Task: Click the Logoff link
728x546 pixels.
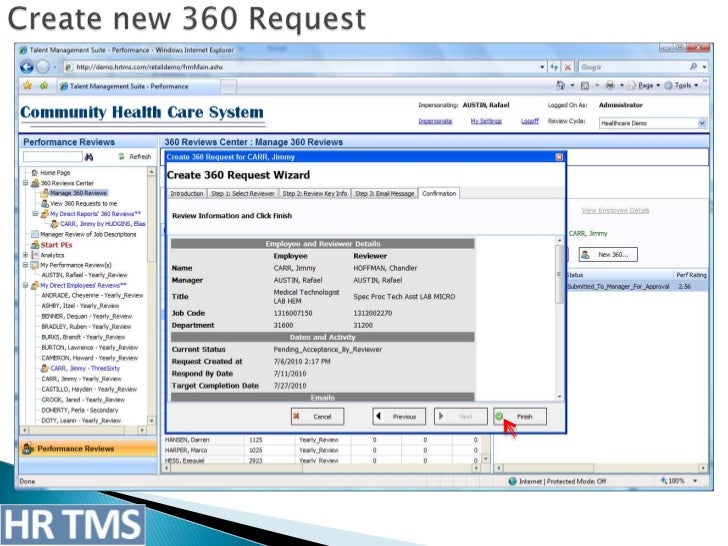Action: pyautogui.click(x=529, y=121)
